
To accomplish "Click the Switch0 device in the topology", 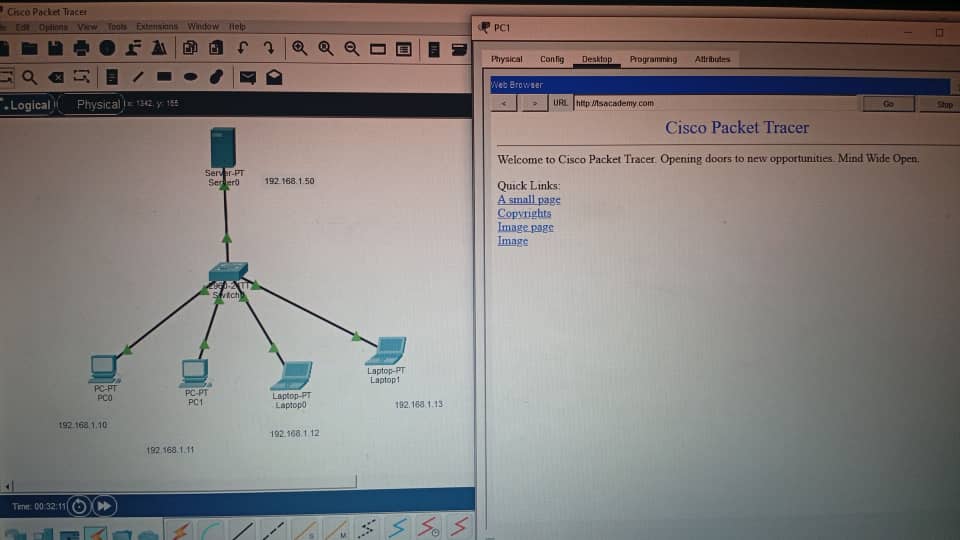I will click(228, 272).
